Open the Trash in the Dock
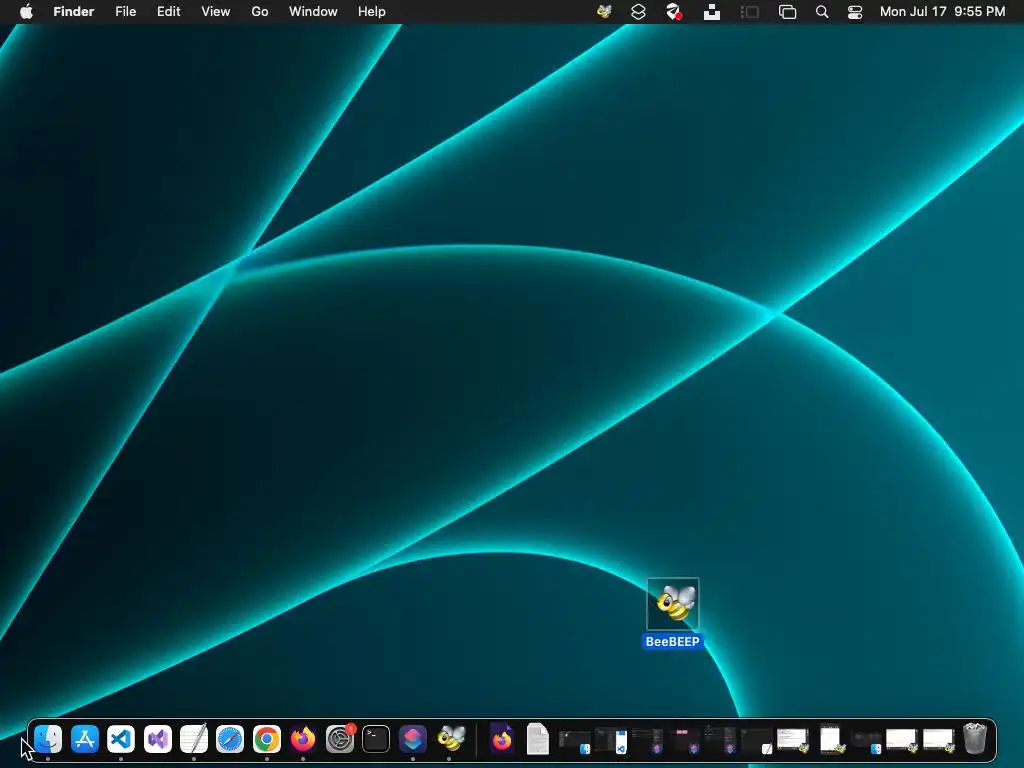Screen dimensions: 1024x768 pyautogui.click(x=974, y=739)
